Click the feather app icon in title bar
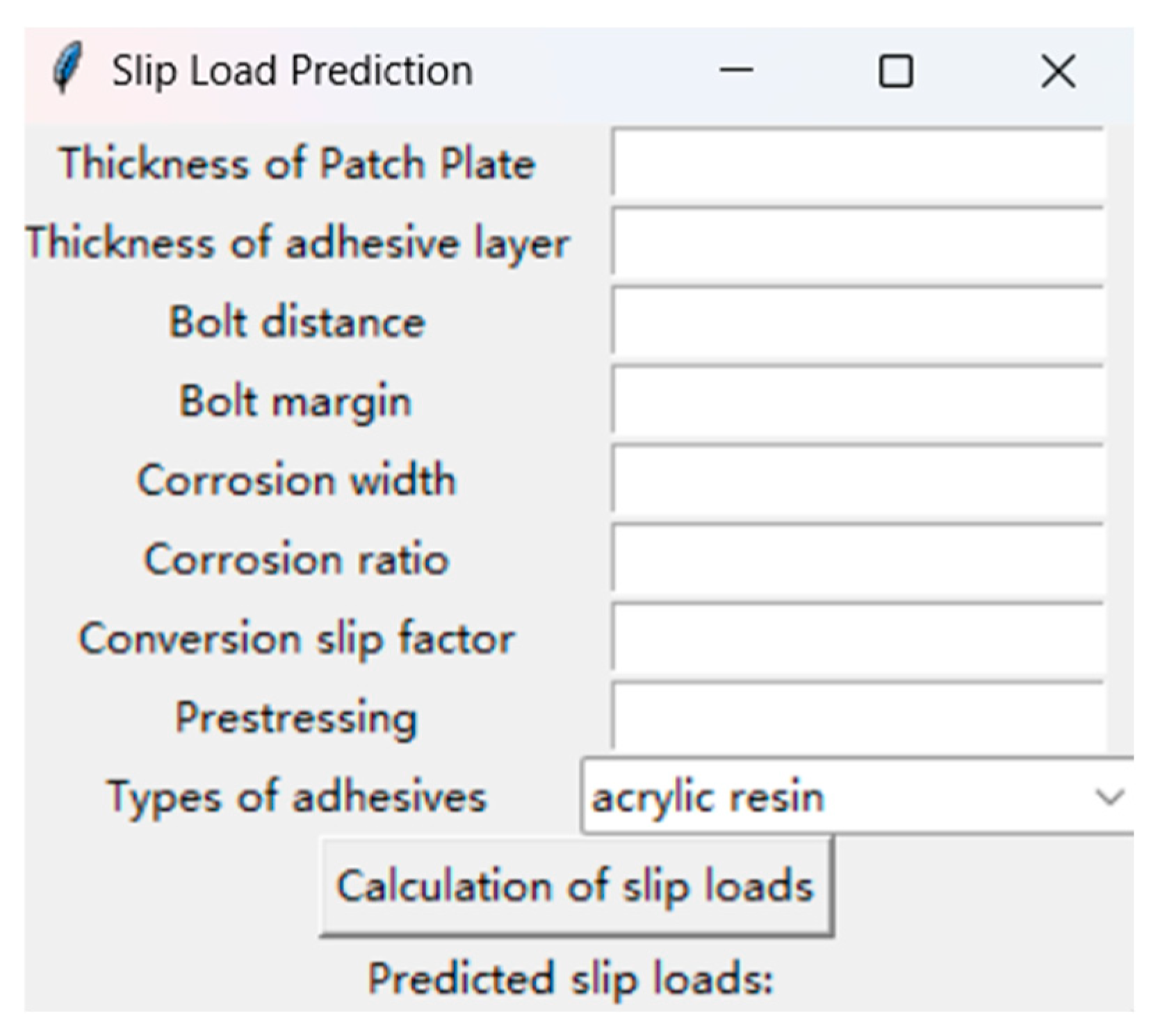 coord(67,68)
